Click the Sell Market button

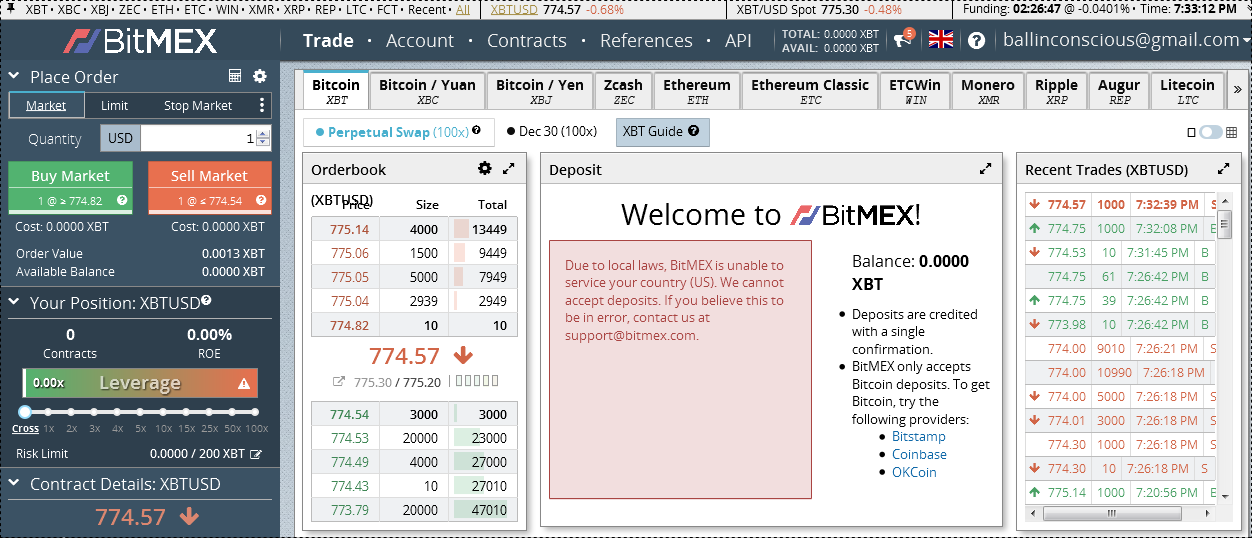point(209,187)
